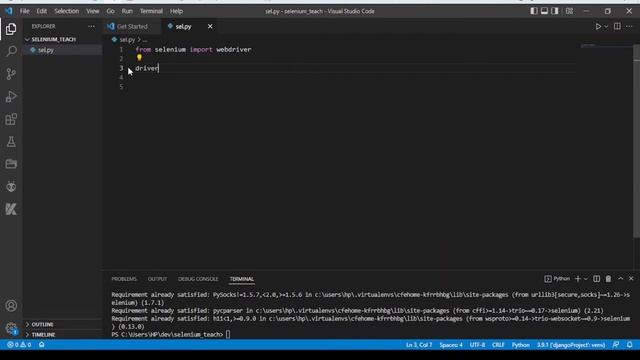Open the folder icon view in activity bar
Screen dimensions: 640x360
click(11, 164)
